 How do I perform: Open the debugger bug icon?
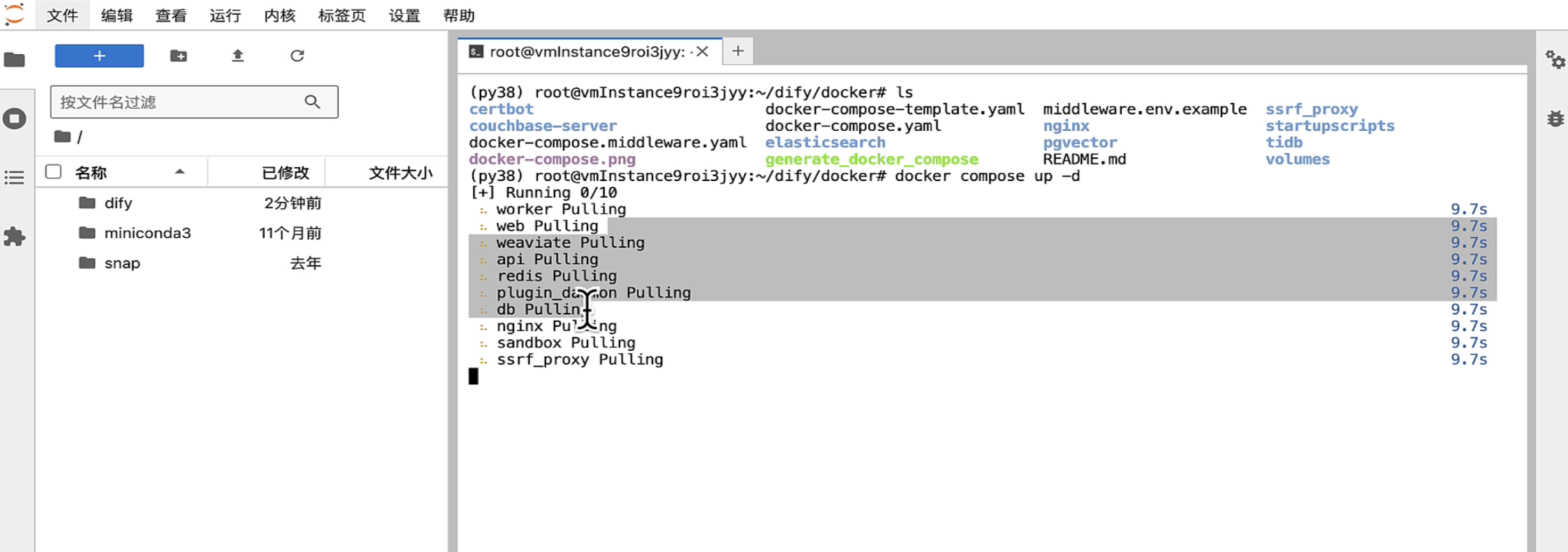[x=1555, y=118]
